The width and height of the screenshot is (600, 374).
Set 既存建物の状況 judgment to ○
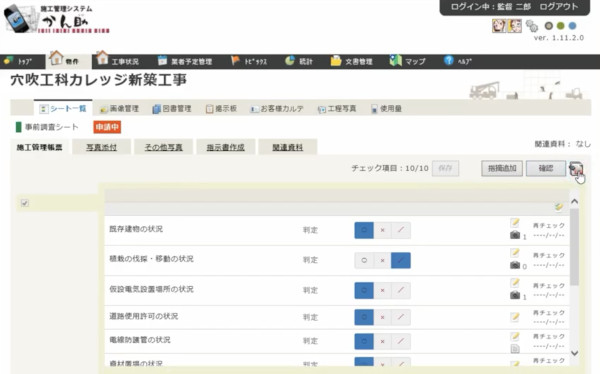(364, 230)
